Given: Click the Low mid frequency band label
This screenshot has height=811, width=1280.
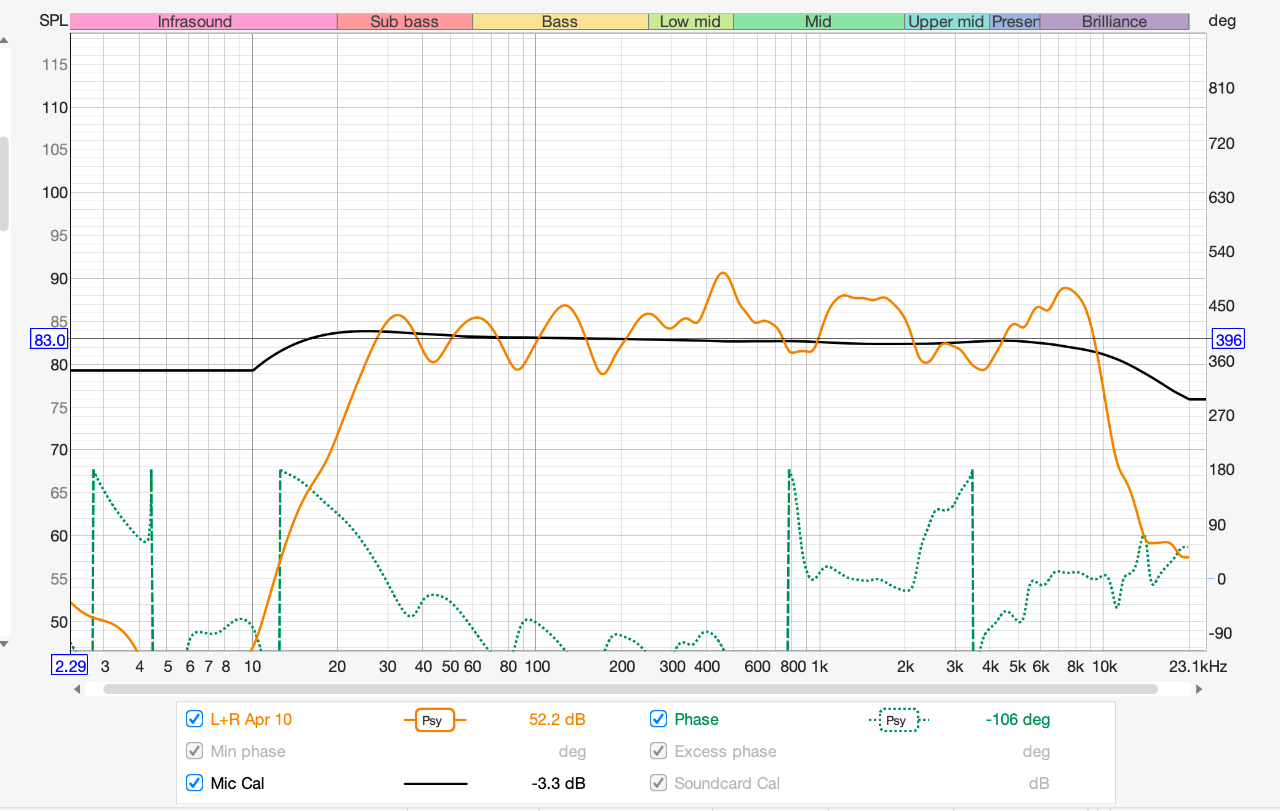Looking at the screenshot, I should 690,21.
